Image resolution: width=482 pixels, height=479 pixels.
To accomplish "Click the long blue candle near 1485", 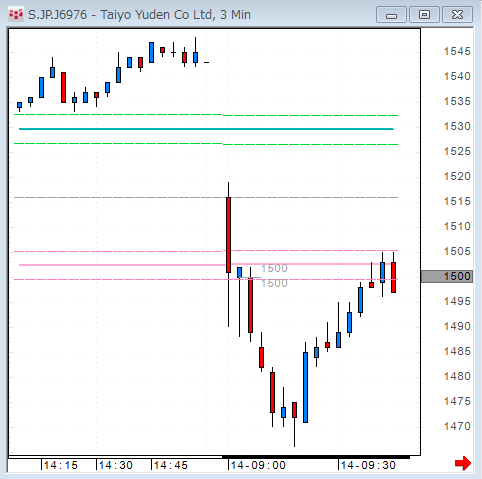I will pyautogui.click(x=305, y=387).
